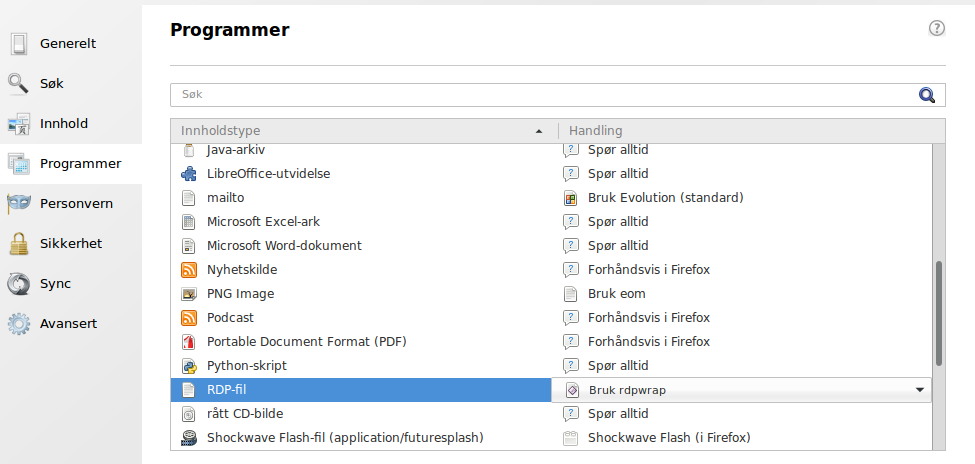Click the PDF document icon
The width and height of the screenshot is (975, 464).
click(x=188, y=341)
